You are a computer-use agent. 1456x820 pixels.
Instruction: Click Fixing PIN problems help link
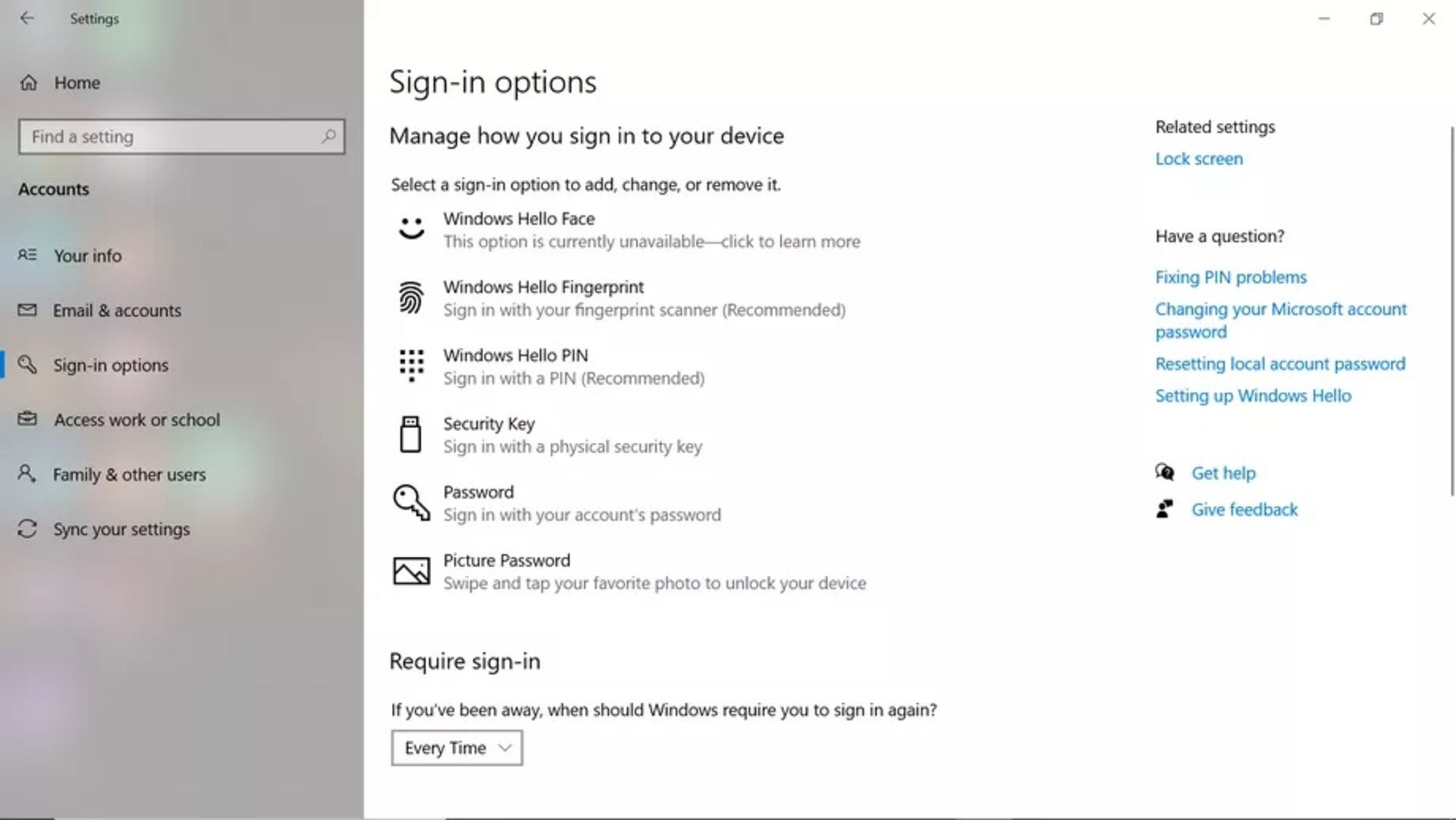[x=1230, y=276]
